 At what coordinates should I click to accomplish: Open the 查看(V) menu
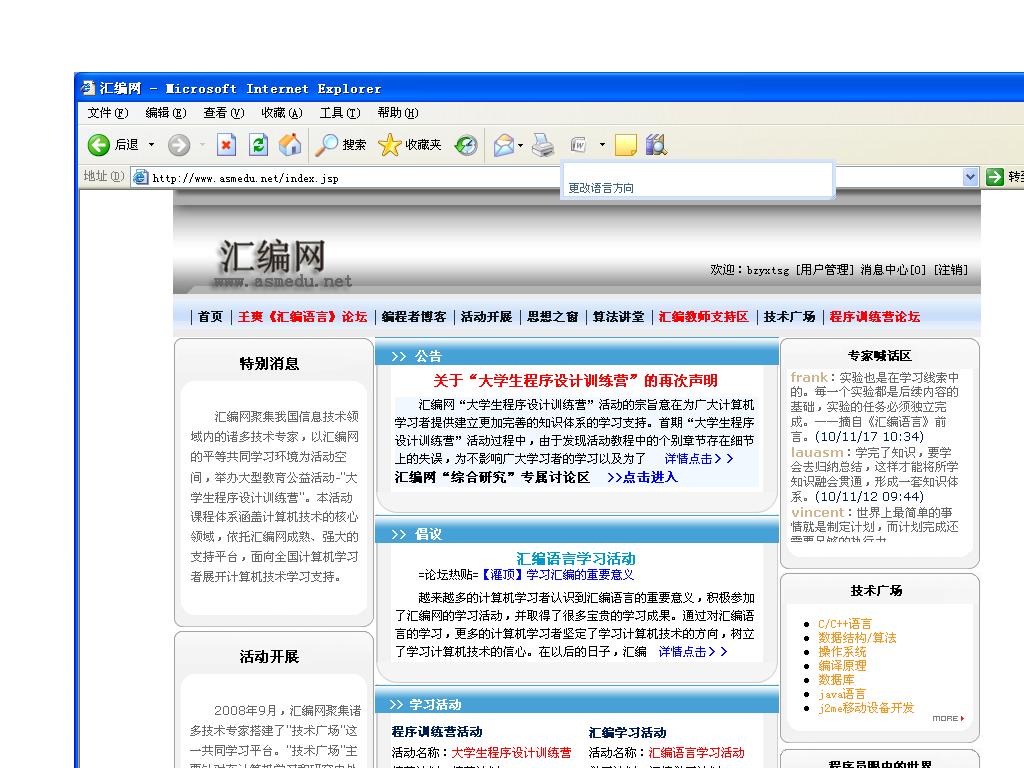(223, 113)
